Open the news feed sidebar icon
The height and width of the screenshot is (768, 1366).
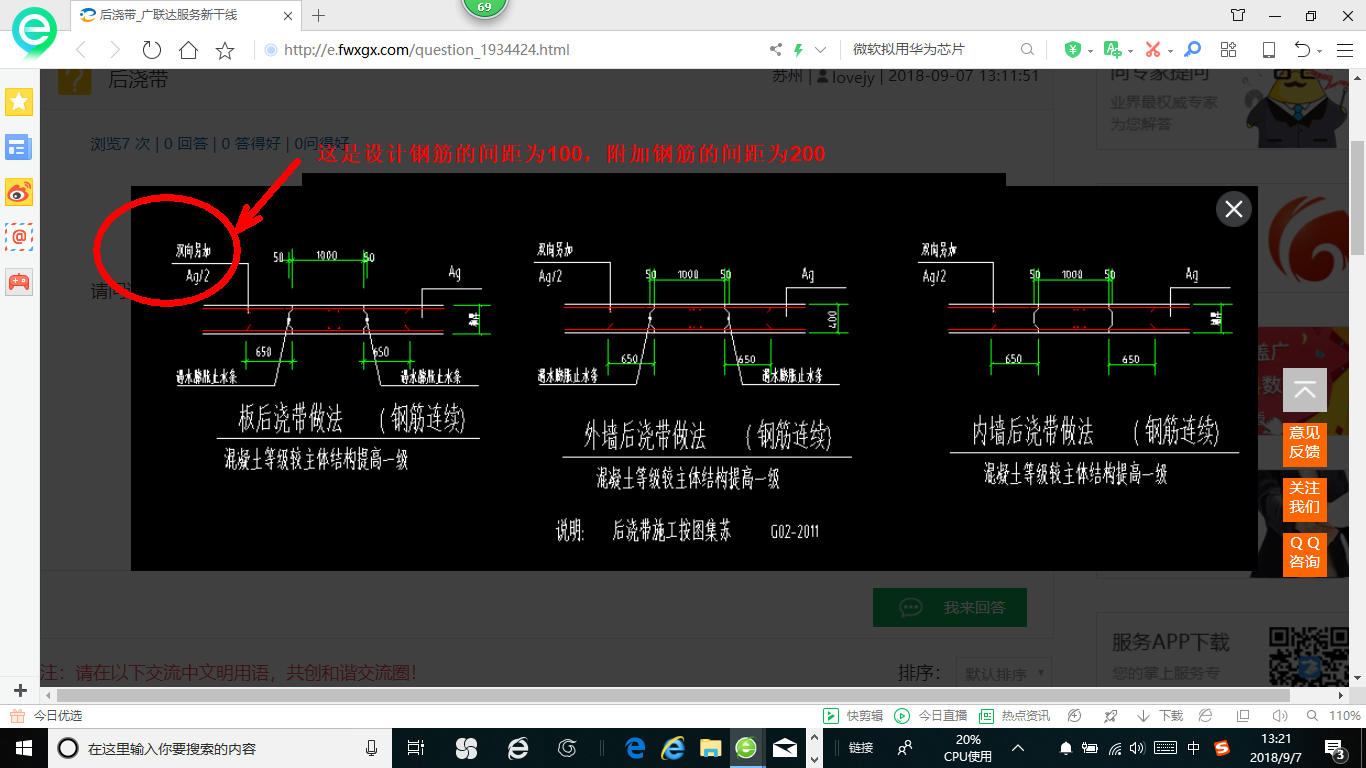19,148
